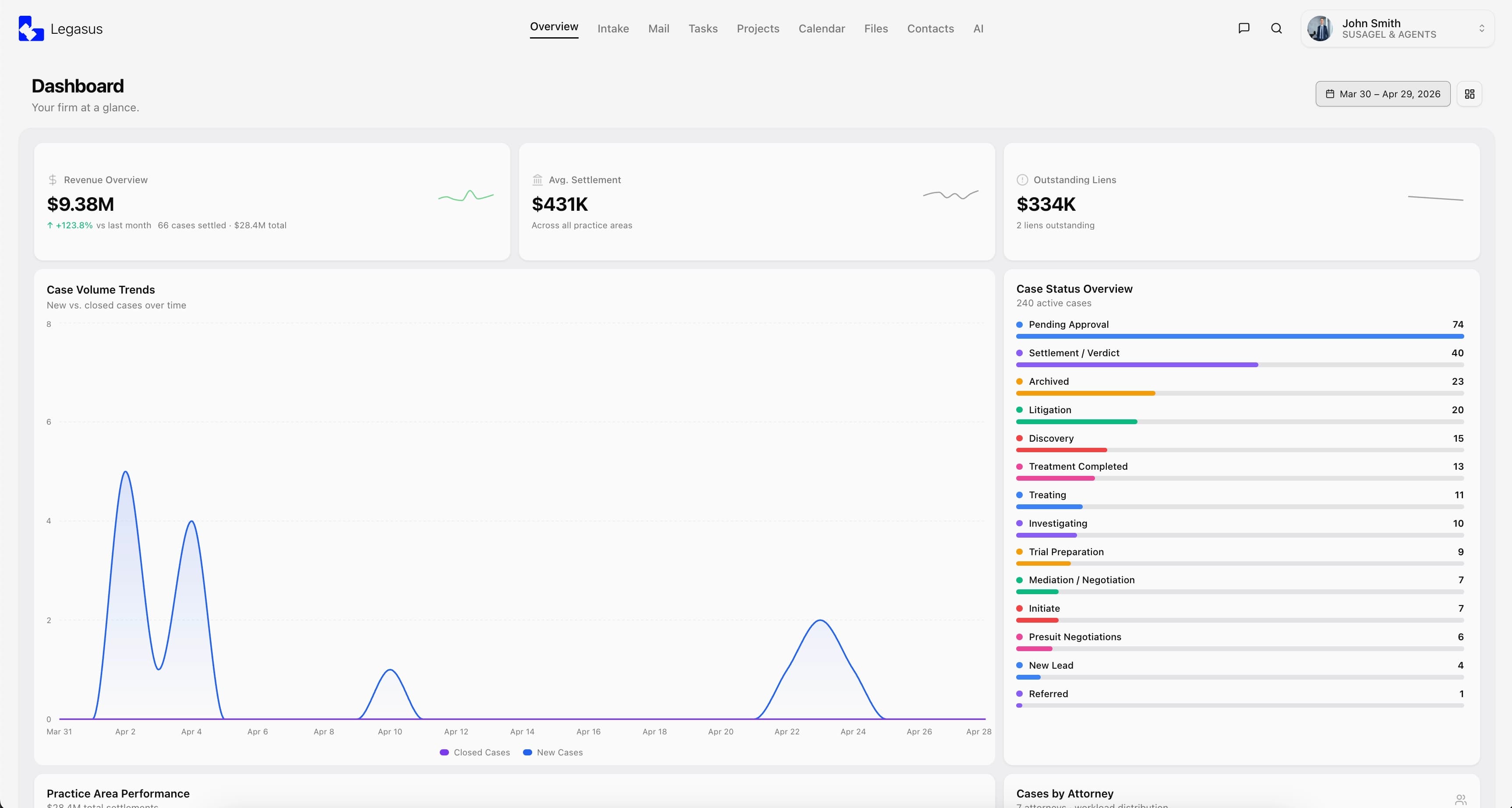This screenshot has width=1512, height=808.
Task: Go to the Tasks tab
Action: (703, 28)
